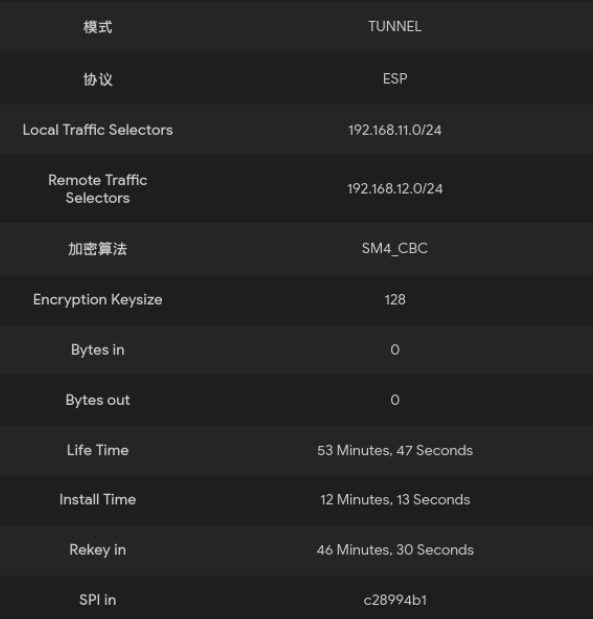Screen dimensions: 593x619
Task: Click the c28994b1 SPI value
Action: click(395, 600)
